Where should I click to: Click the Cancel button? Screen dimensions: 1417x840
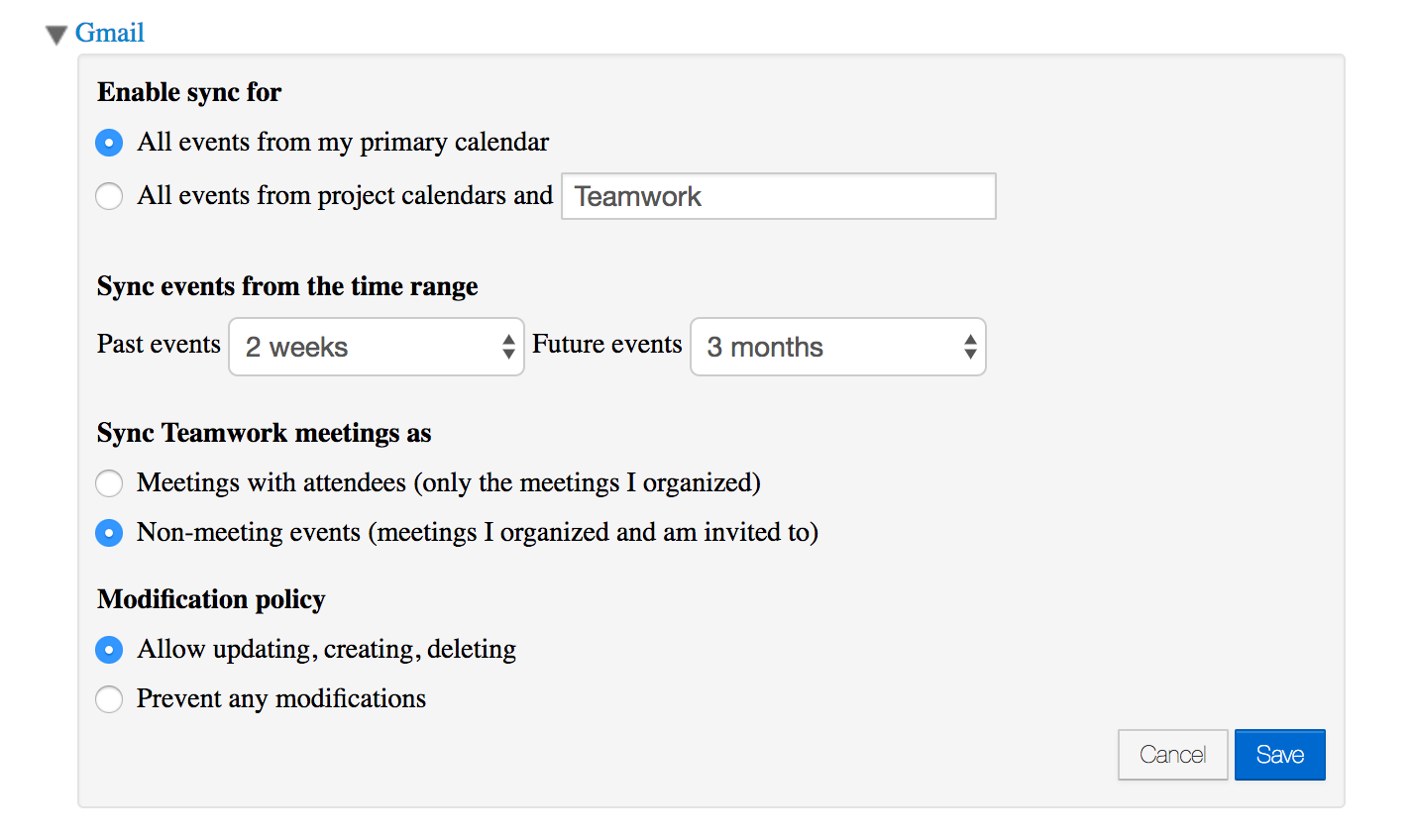coord(1173,755)
